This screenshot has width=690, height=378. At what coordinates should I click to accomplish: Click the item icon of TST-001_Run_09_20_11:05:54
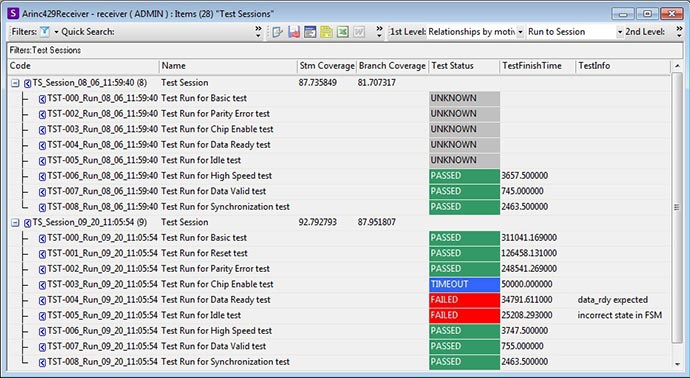pyautogui.click(x=42, y=254)
